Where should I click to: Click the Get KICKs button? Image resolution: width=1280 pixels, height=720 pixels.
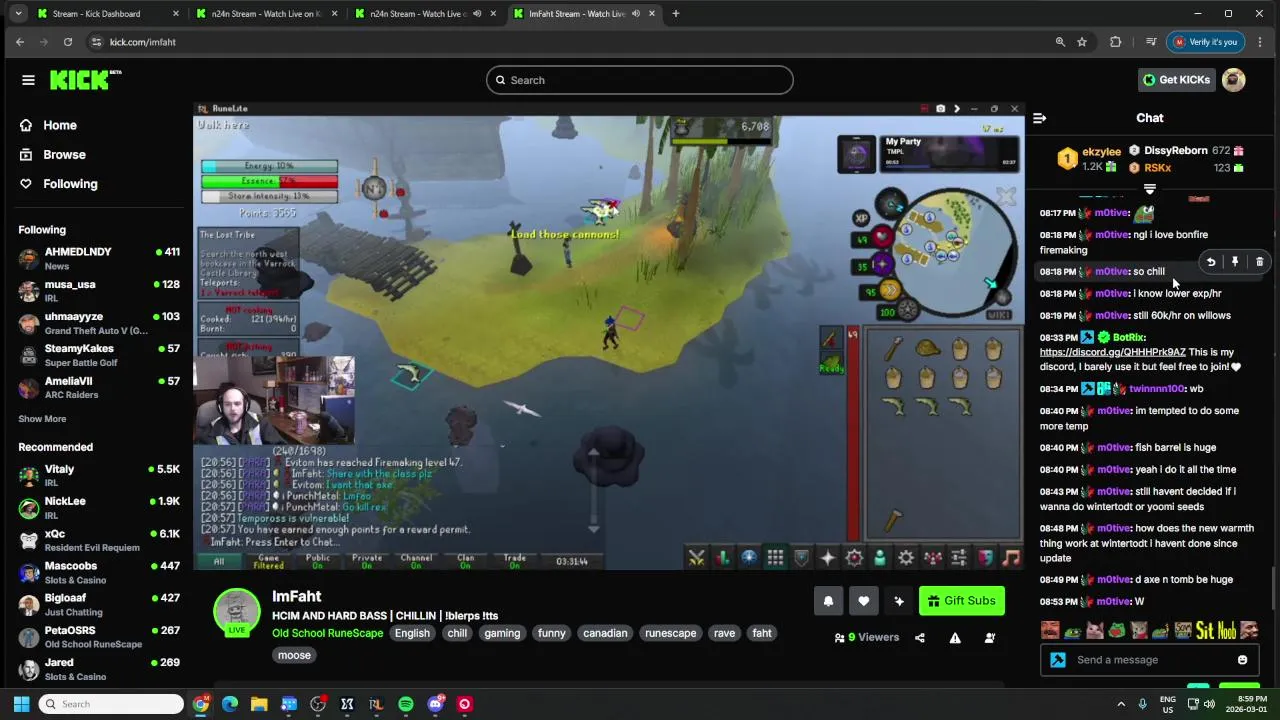pos(1176,80)
